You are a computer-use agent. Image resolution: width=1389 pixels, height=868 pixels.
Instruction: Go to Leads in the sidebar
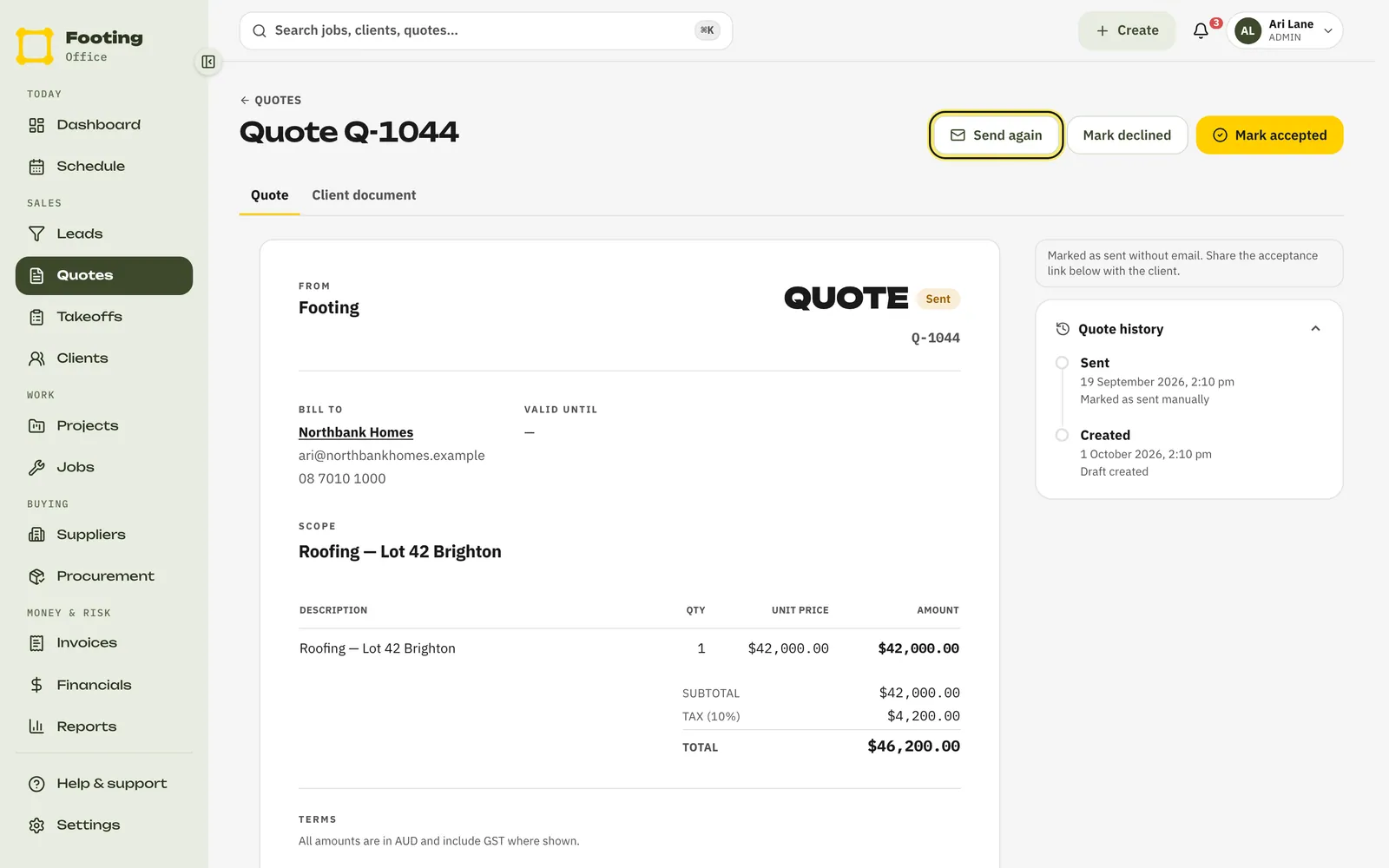[104, 233]
